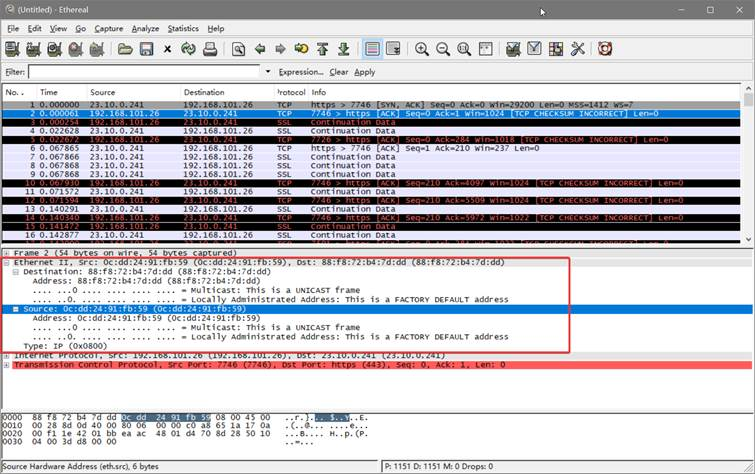Sort packets by No. column
Image resolution: width=755 pixels, height=474 pixels.
tap(19, 92)
